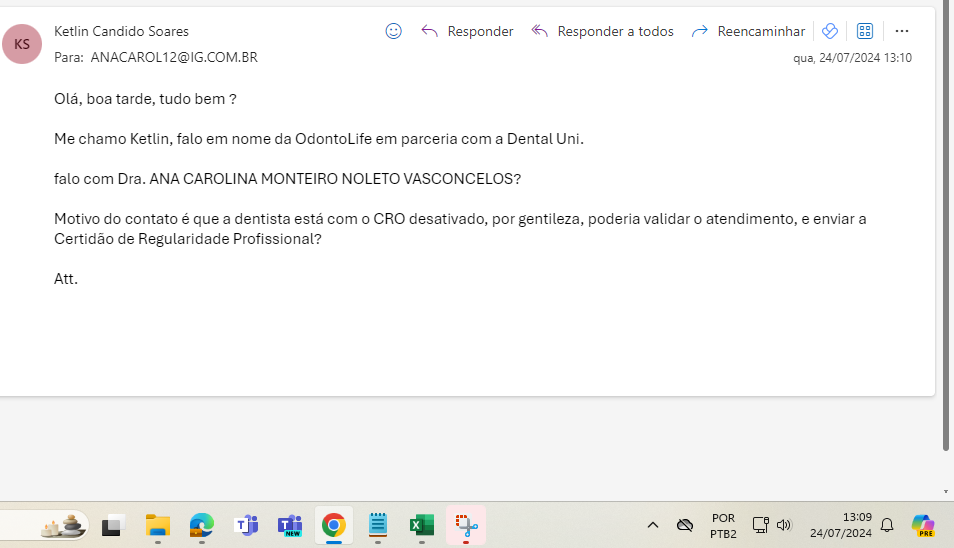
Task: Click OneDrive cloud tray icon
Action: tap(685, 525)
